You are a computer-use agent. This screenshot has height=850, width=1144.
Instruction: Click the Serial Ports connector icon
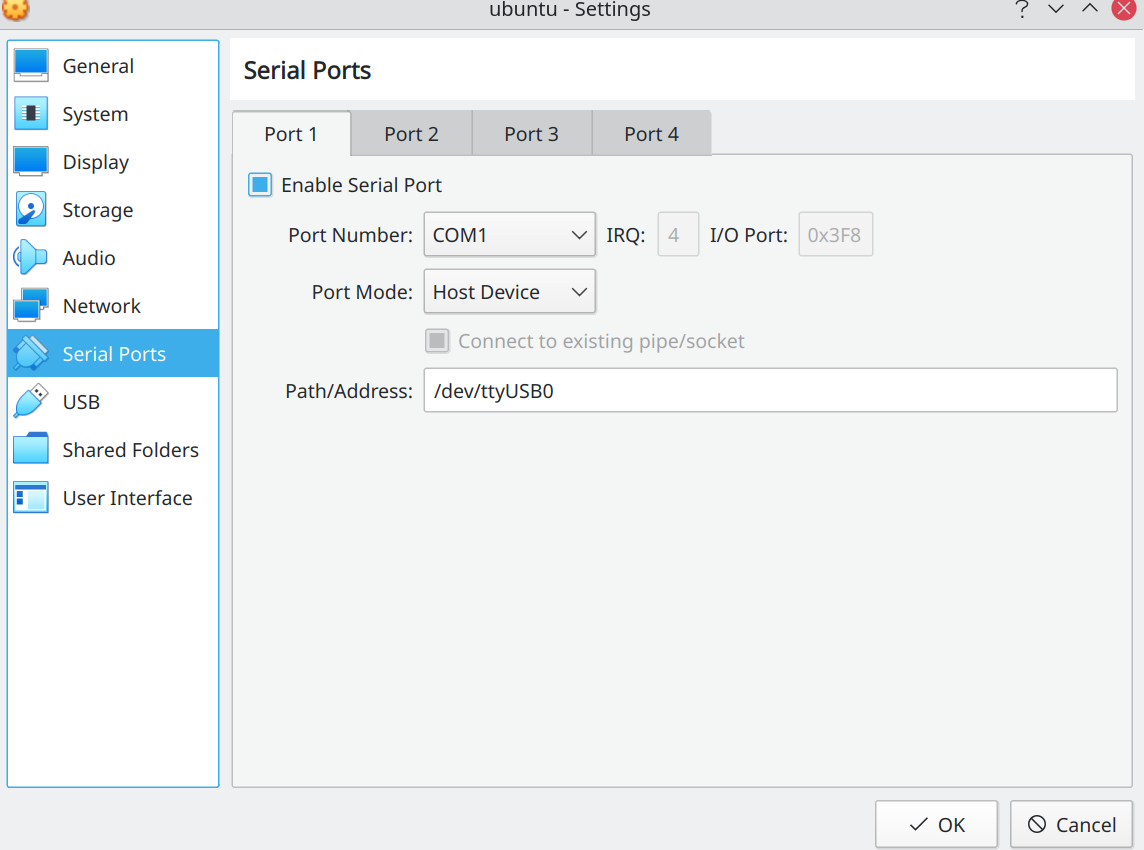pos(31,354)
